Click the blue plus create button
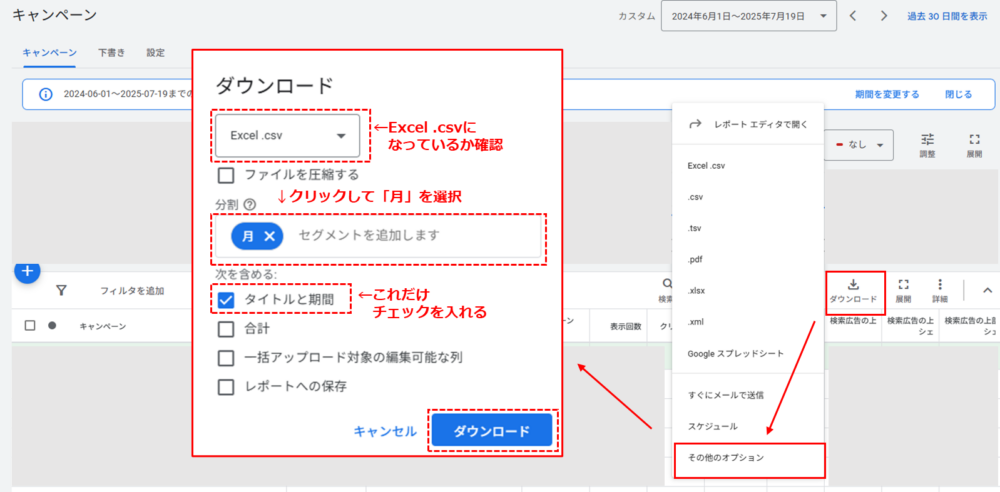This screenshot has width=1000, height=492. pyautogui.click(x=27, y=271)
